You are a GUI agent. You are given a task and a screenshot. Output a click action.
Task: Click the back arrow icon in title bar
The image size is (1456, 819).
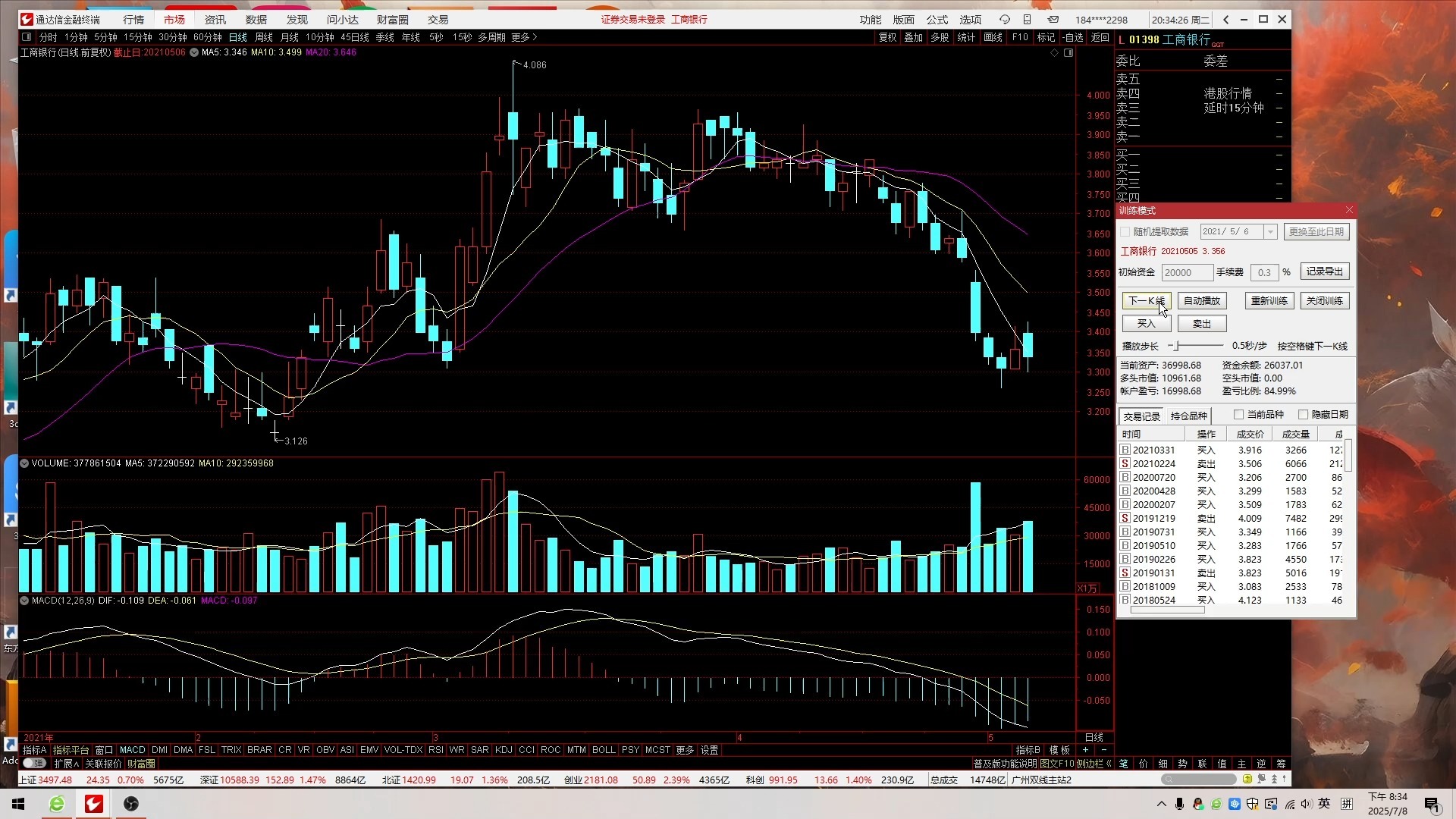point(1226,20)
